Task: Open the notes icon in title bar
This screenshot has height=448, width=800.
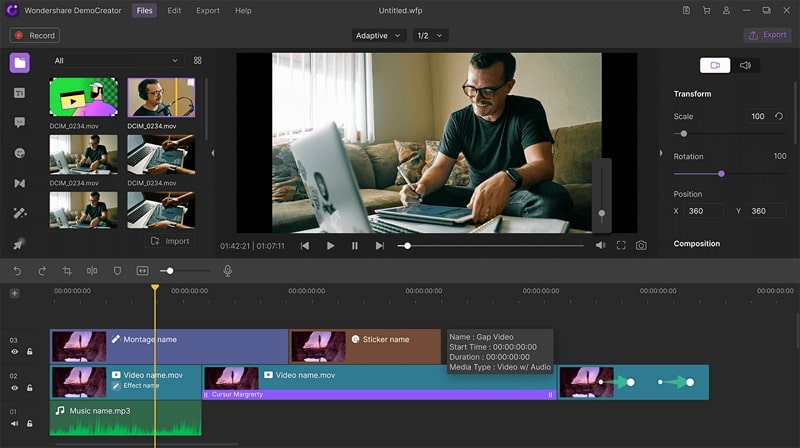Action: 686,10
